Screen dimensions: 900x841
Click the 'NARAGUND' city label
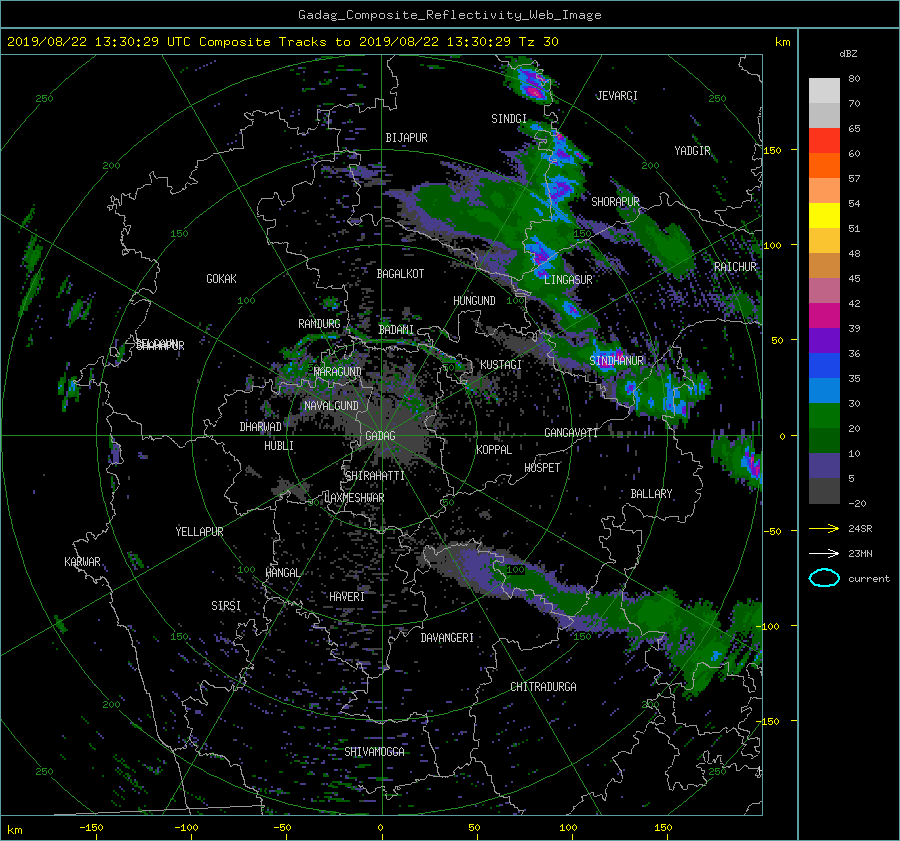338,371
